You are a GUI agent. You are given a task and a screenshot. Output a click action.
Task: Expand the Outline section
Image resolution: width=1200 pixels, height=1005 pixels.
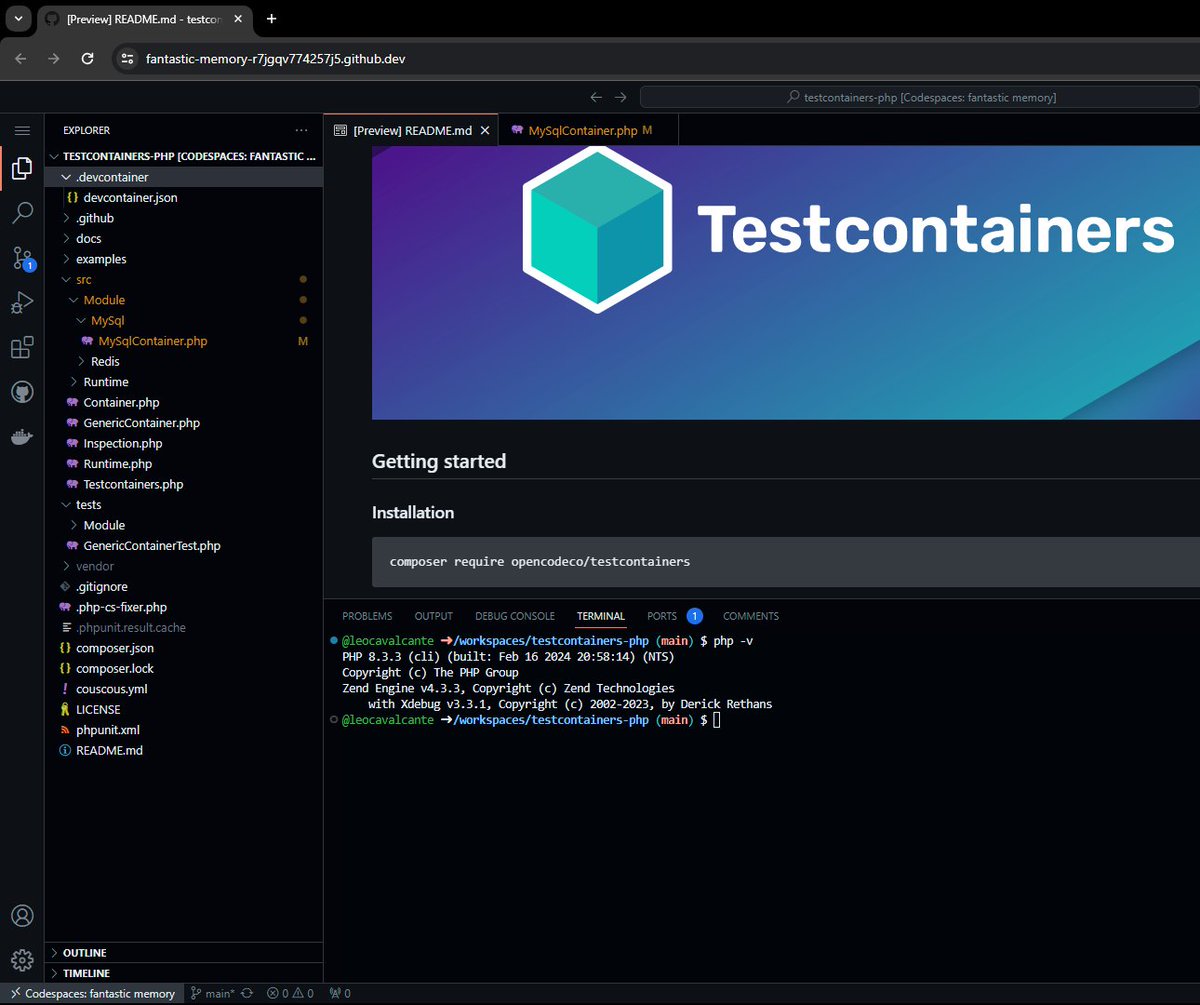point(184,953)
